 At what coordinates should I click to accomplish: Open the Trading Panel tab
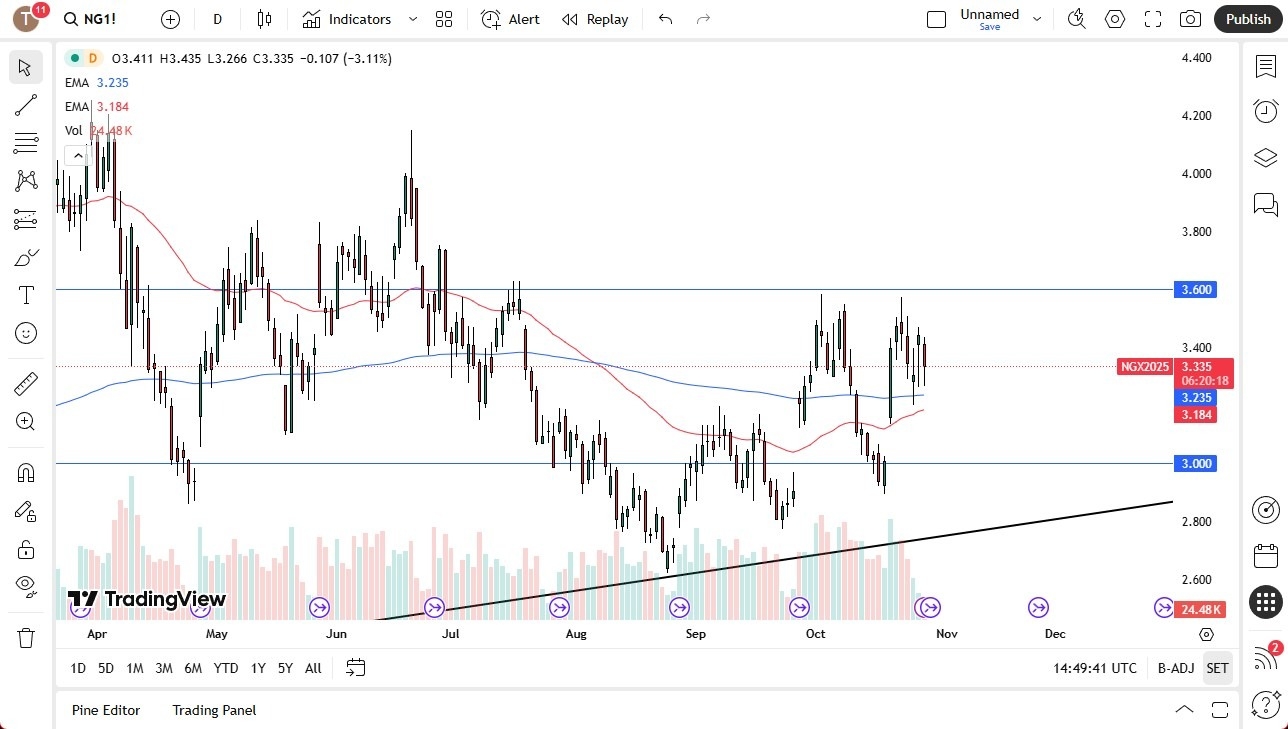click(213, 710)
